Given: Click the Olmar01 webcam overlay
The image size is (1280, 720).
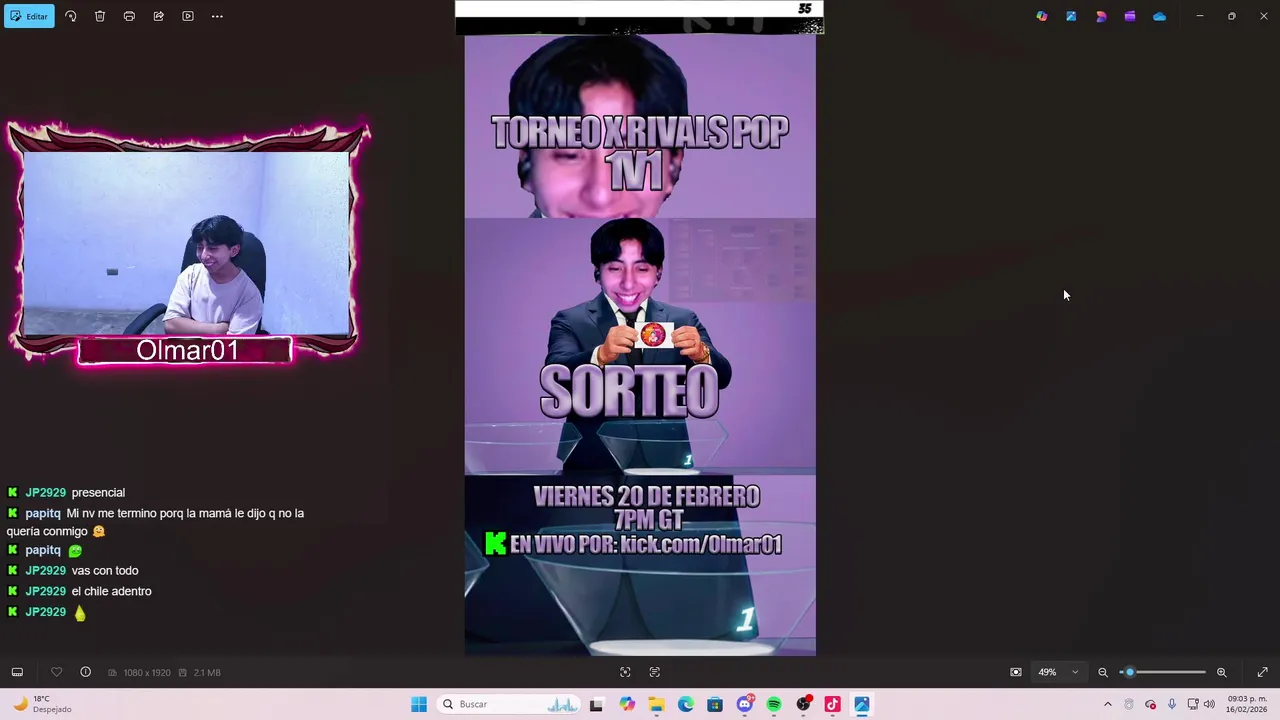Looking at the screenshot, I should click(188, 243).
